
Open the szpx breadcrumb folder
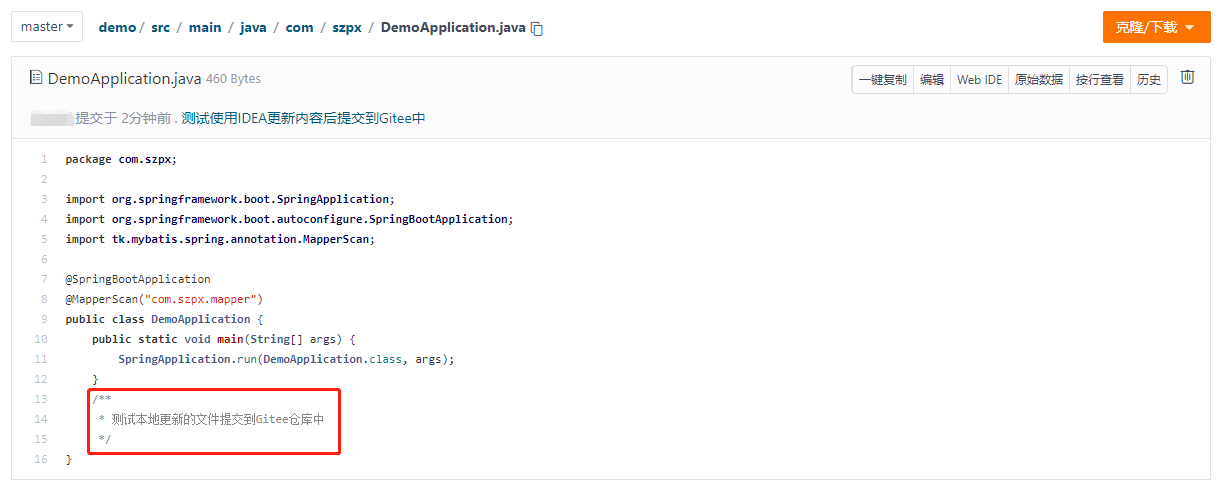tap(346, 28)
